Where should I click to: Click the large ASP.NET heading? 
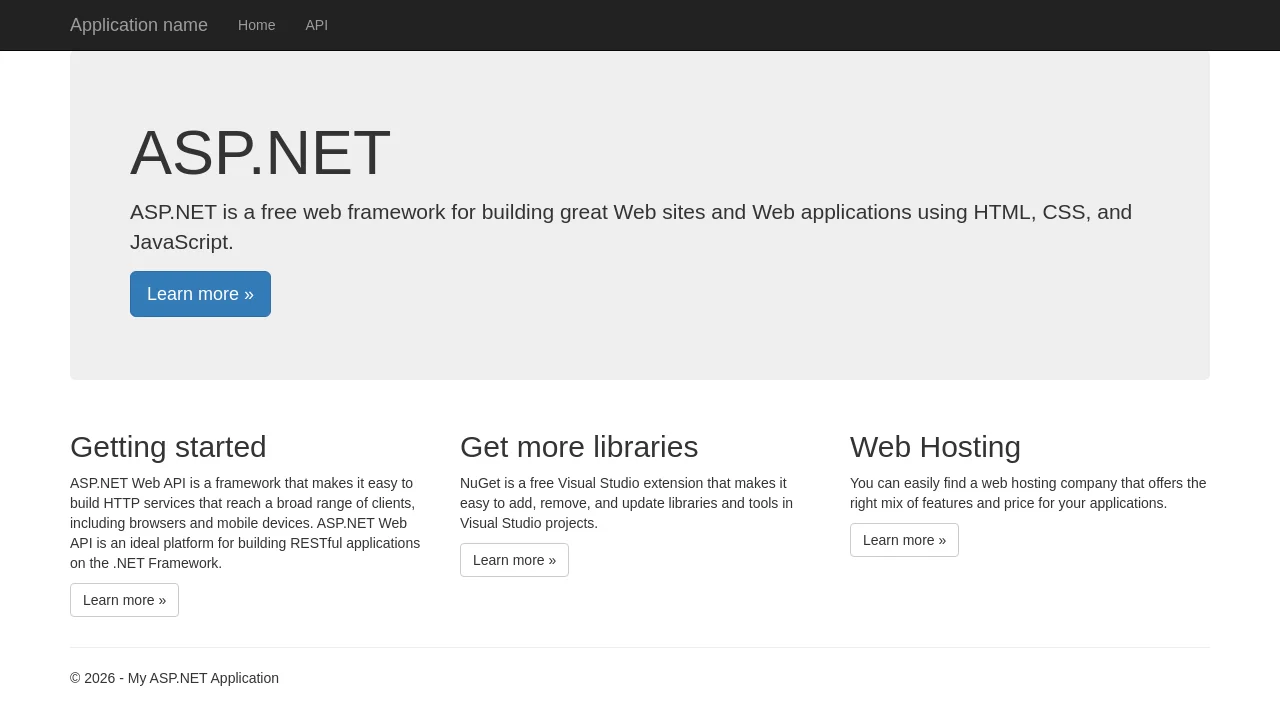(260, 153)
